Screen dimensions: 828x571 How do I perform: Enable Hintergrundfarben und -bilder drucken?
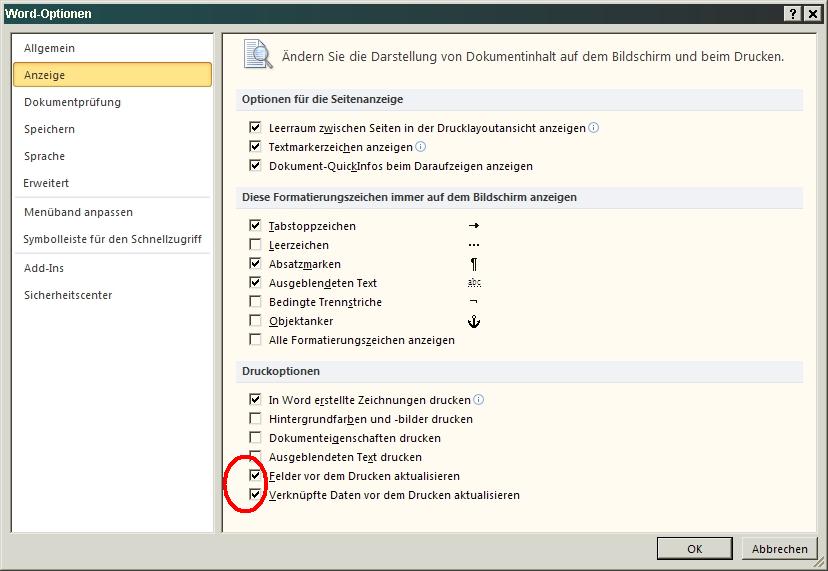click(x=256, y=419)
